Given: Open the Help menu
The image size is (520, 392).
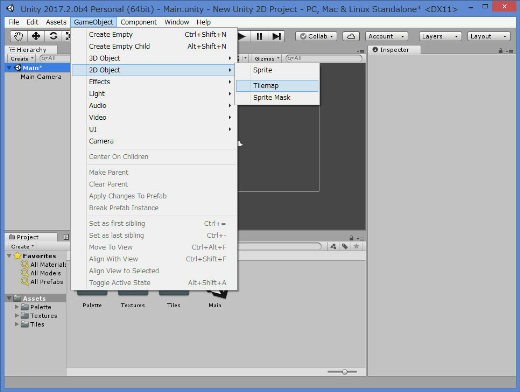Looking at the screenshot, I should coord(203,22).
